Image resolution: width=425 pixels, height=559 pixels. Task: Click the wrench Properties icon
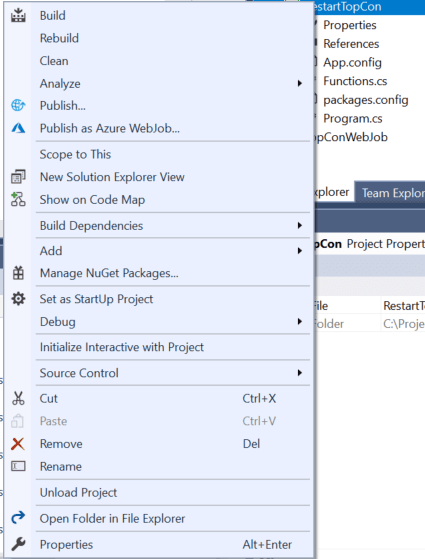18,544
